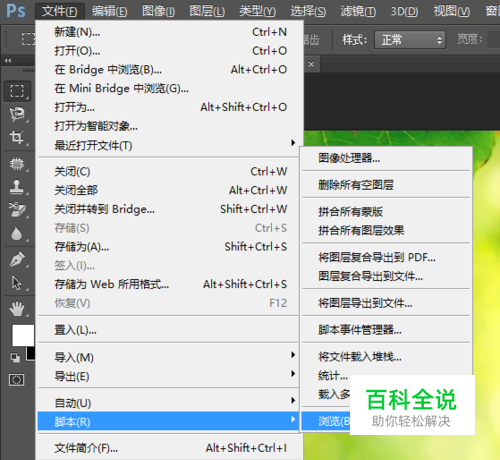Select the Hand tool
500x460 pixels.
coord(17,308)
